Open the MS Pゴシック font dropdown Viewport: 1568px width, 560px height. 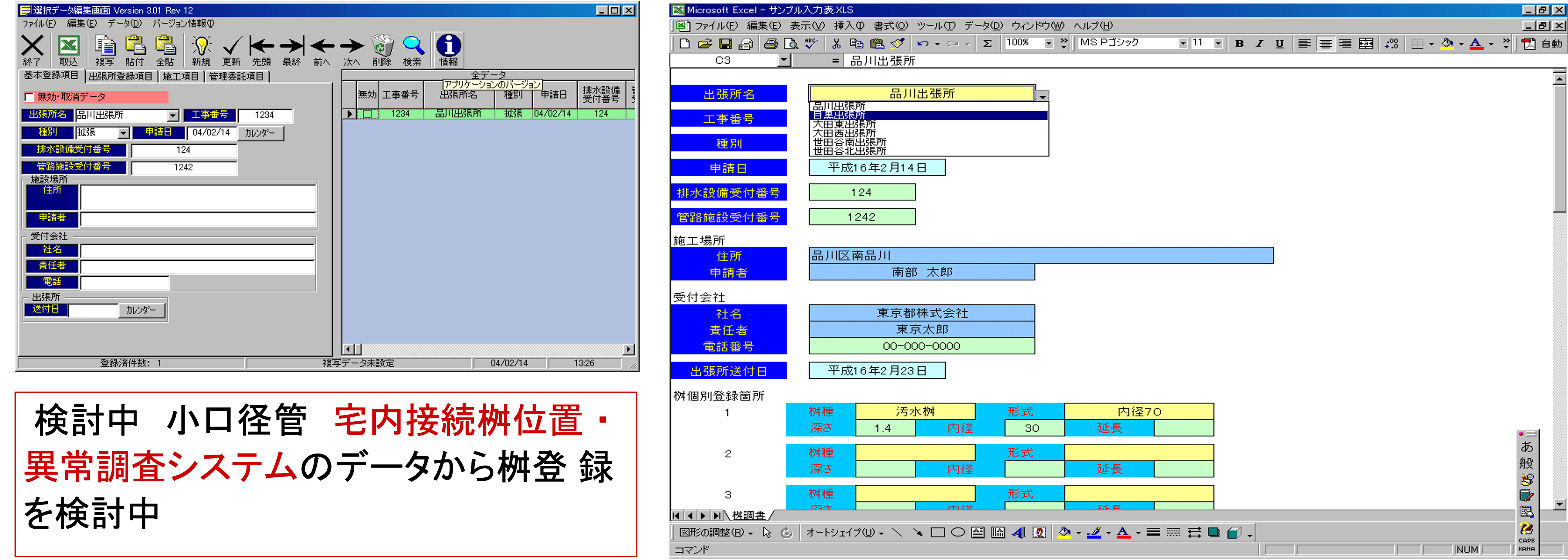(x=1183, y=43)
